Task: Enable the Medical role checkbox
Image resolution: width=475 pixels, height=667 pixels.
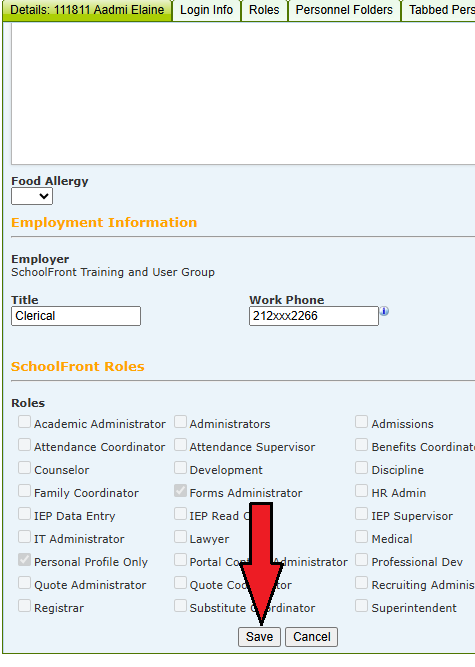Action: pos(361,537)
